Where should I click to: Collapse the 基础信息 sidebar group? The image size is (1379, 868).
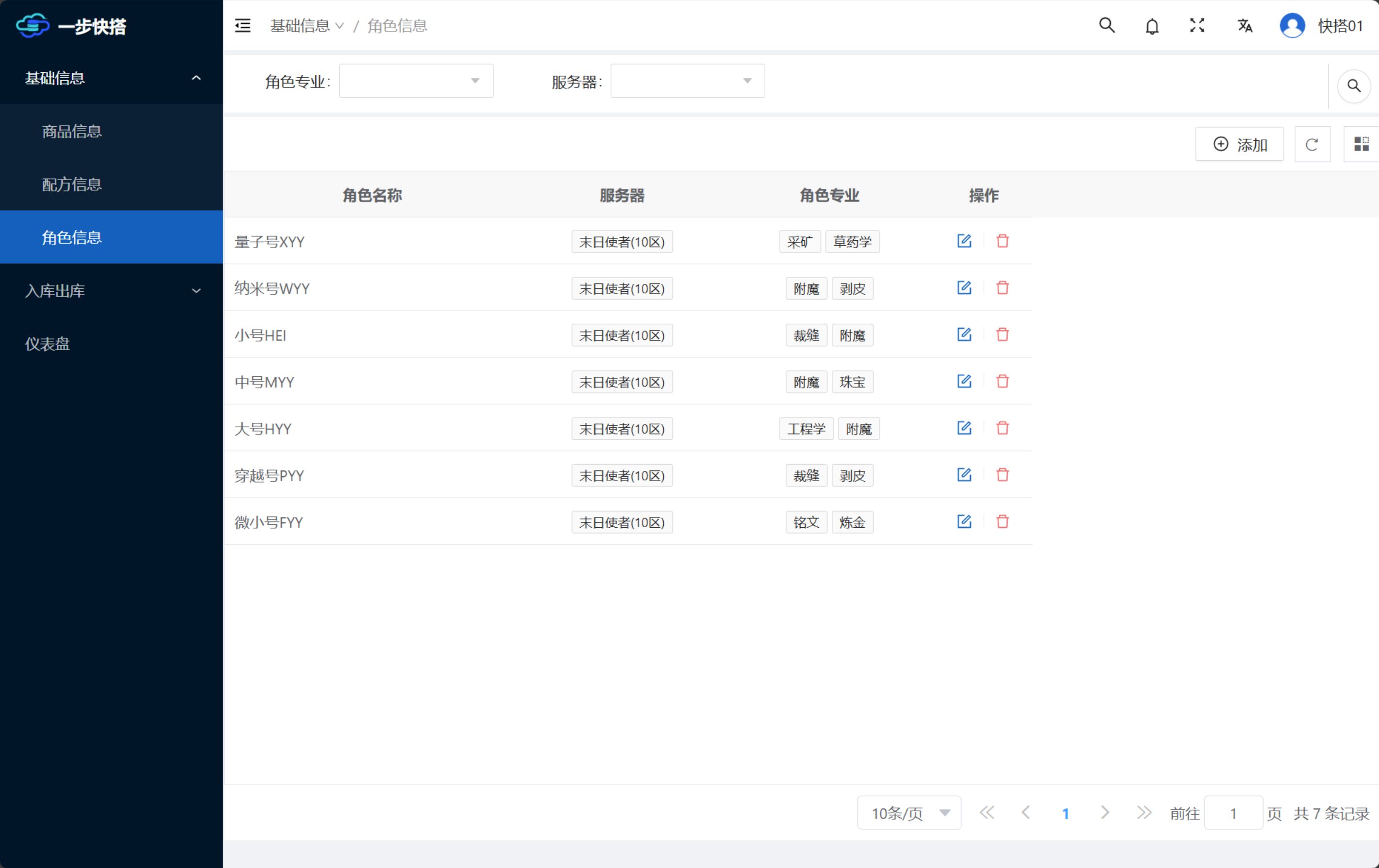pyautogui.click(x=111, y=78)
